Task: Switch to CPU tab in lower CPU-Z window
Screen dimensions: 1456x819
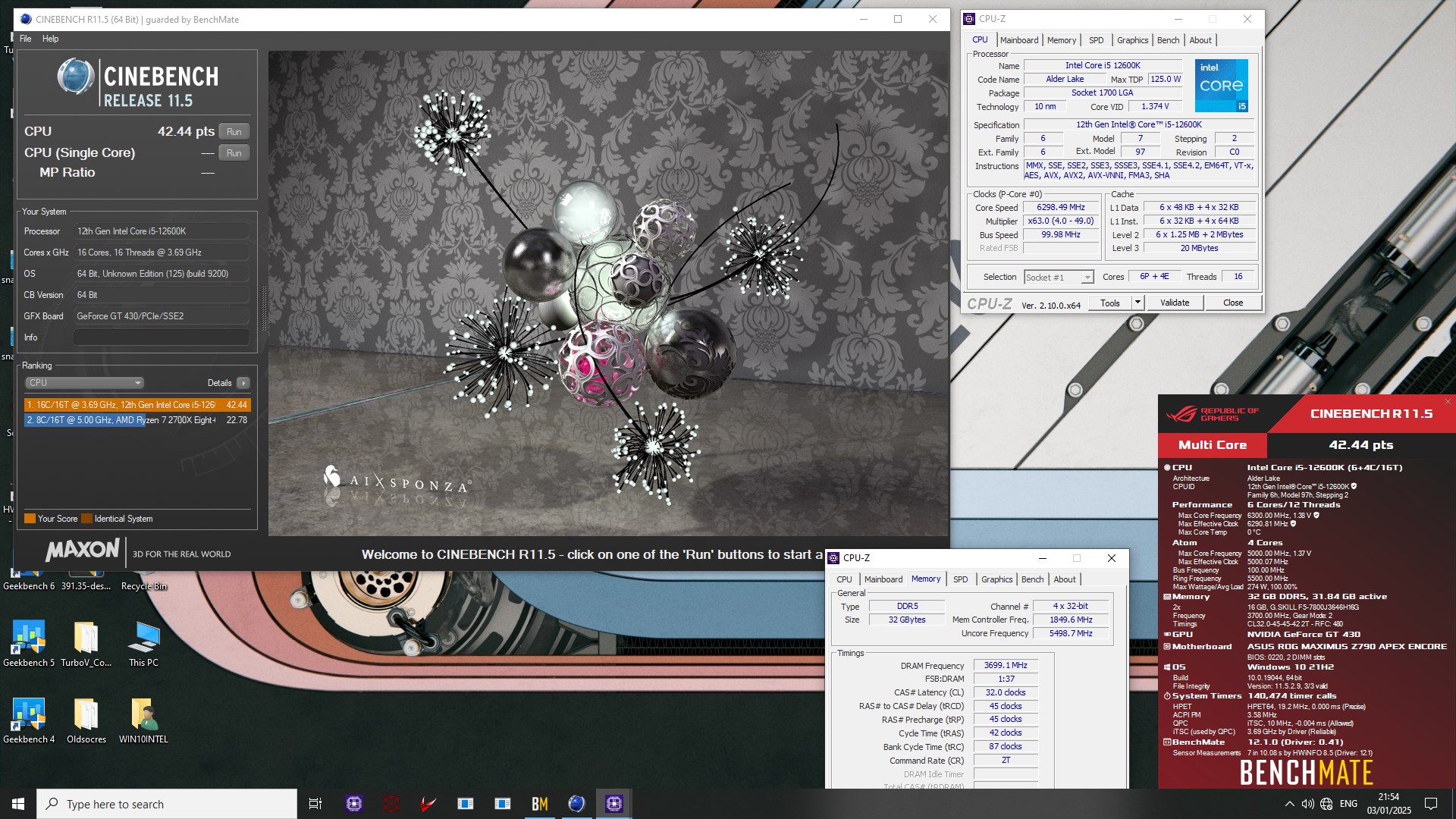Action: [844, 579]
